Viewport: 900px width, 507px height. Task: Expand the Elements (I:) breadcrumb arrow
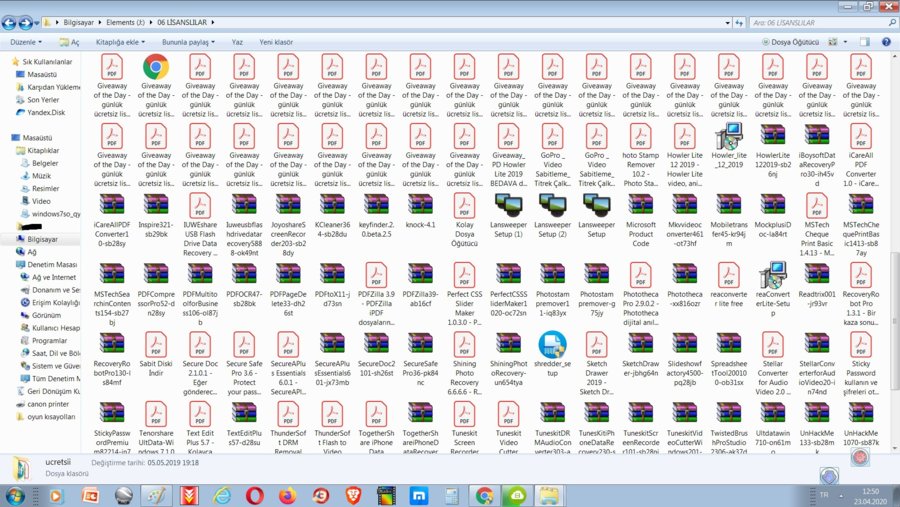click(x=150, y=22)
